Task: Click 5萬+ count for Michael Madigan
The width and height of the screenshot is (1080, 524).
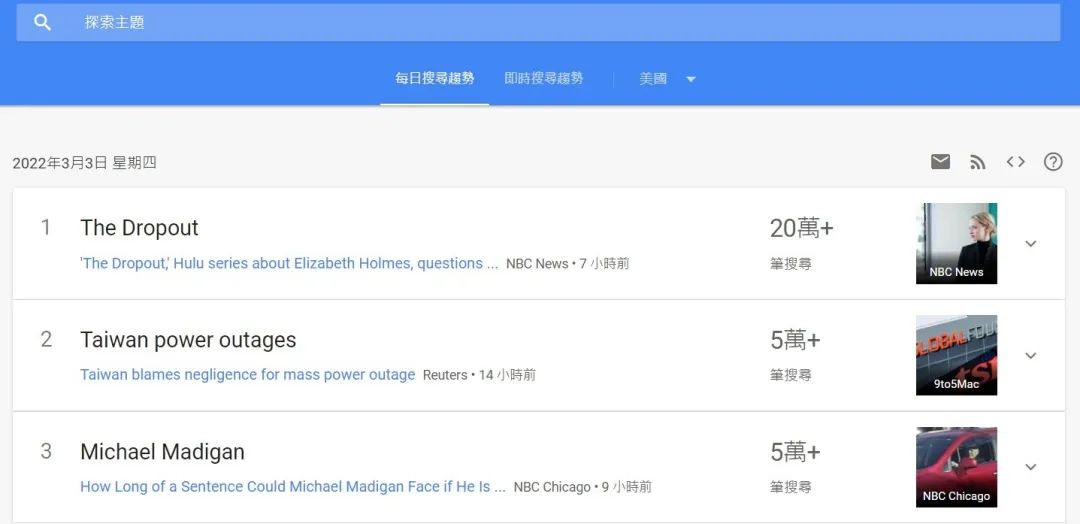Action: tap(796, 452)
